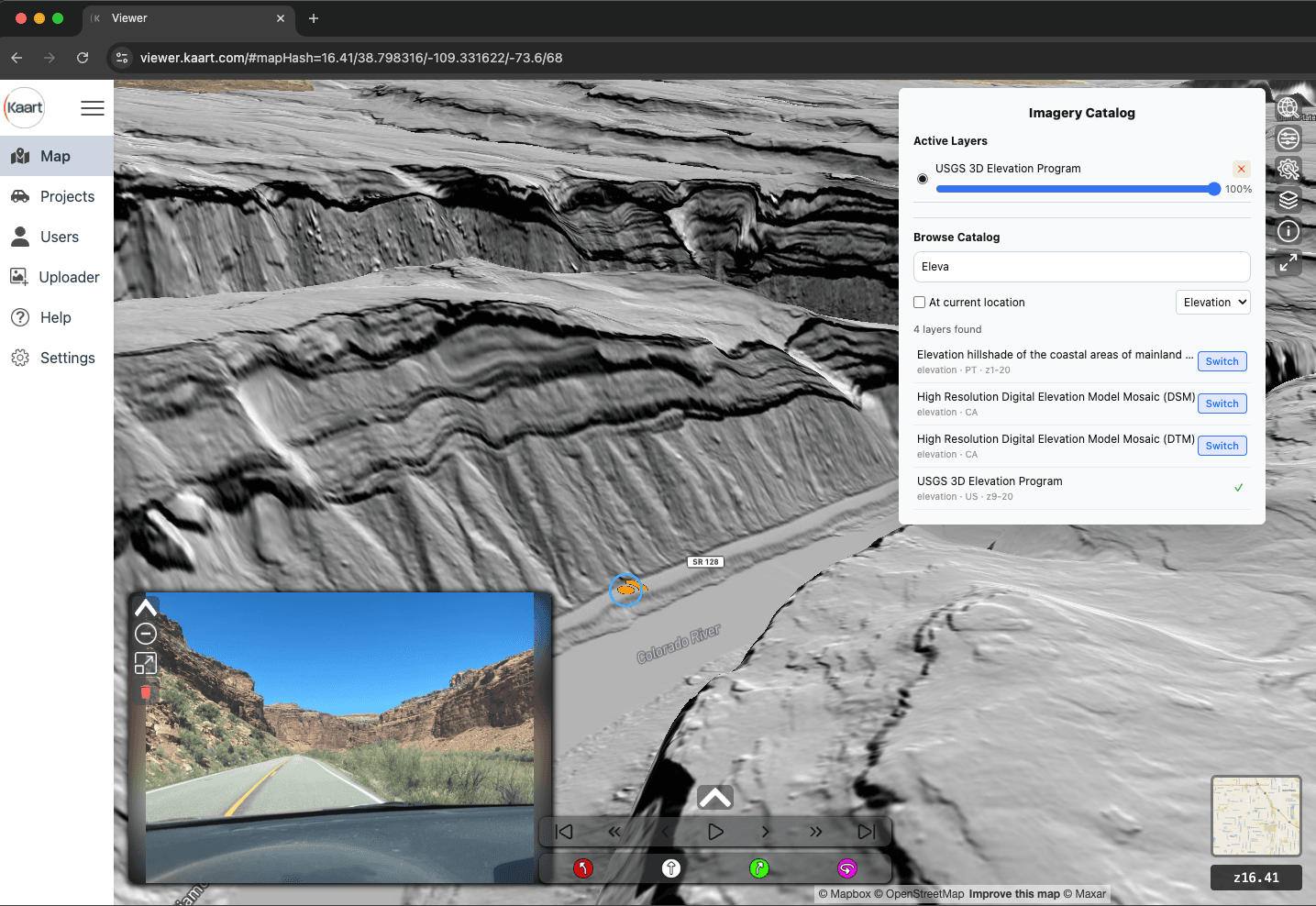Click the green right-turn arrow icon

coord(759,867)
